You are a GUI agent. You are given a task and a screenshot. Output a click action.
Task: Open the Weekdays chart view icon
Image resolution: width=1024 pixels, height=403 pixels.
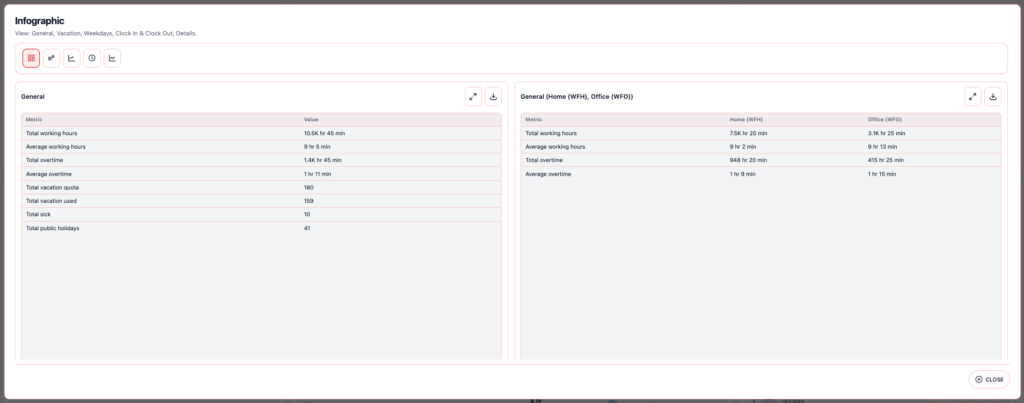(71, 58)
